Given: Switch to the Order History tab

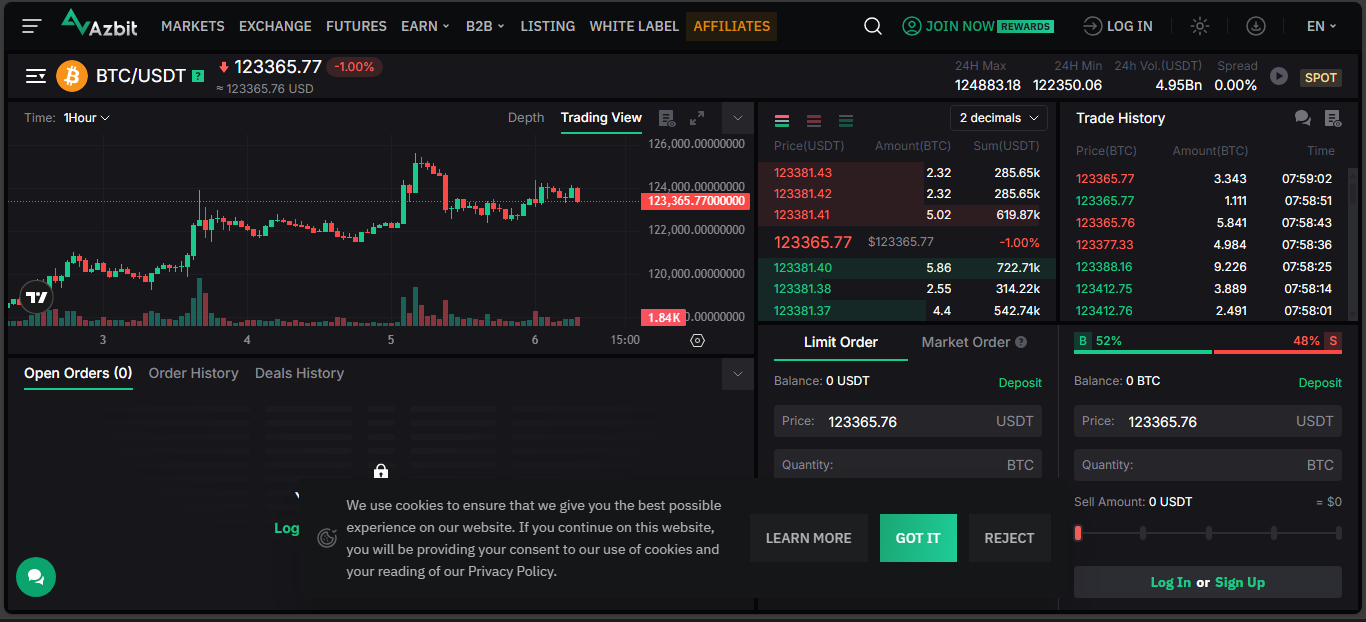Looking at the screenshot, I should [193, 373].
